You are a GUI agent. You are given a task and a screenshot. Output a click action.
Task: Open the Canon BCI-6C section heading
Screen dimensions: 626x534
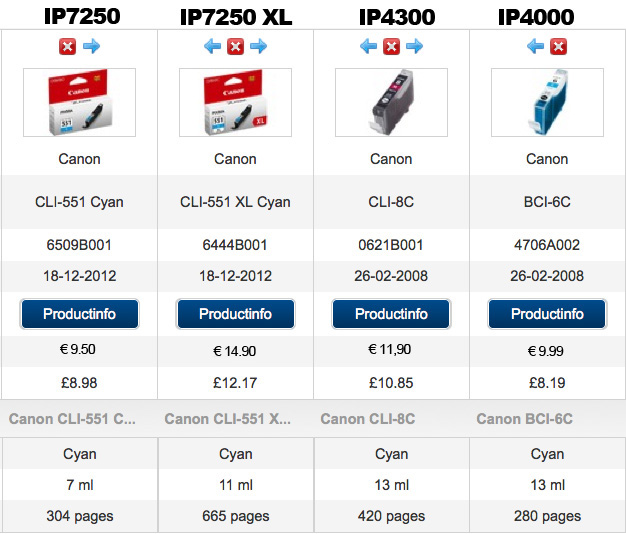click(525, 419)
